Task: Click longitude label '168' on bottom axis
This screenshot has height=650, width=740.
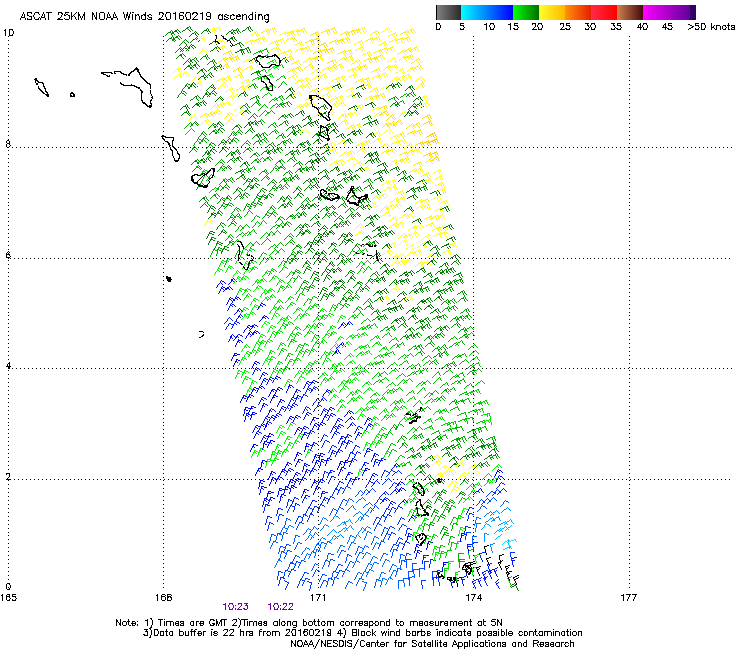Action: click(x=164, y=598)
